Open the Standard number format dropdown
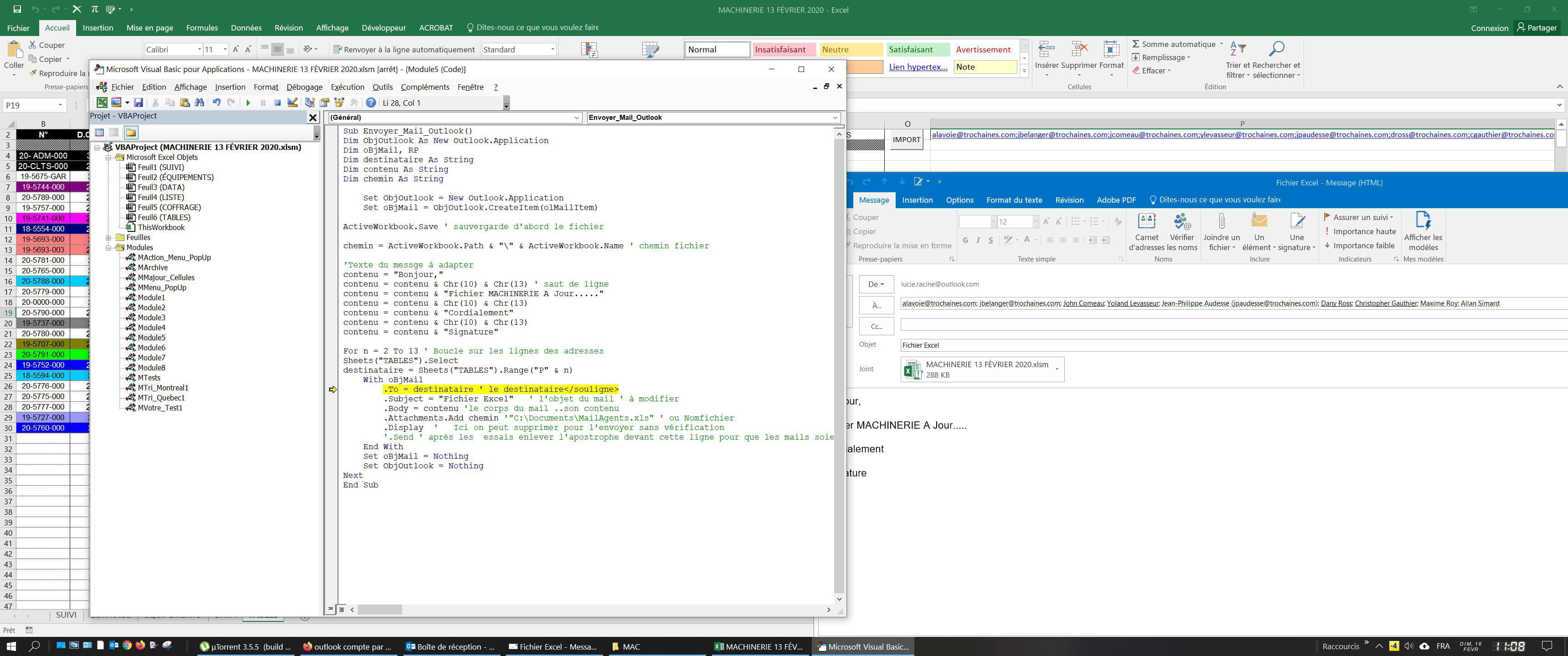 tap(553, 49)
